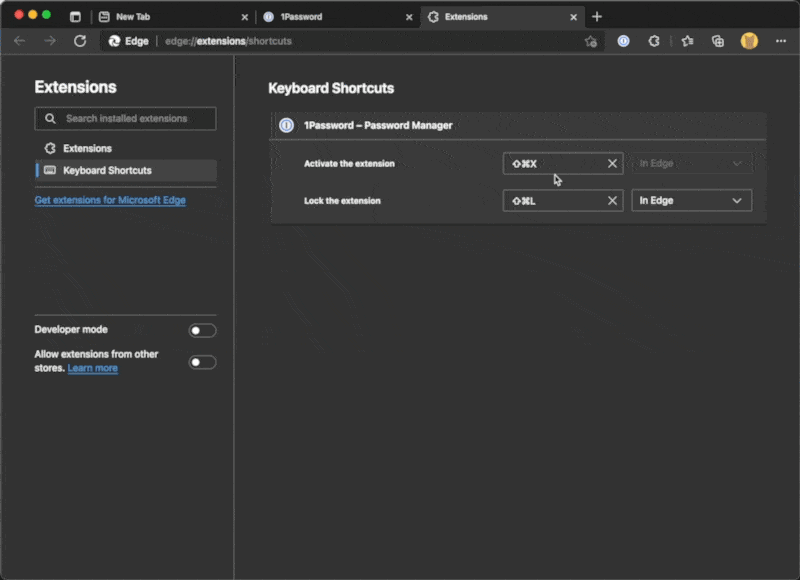Open the tab actions menu icon
Screen dimensions: 800x580
pos(75,17)
